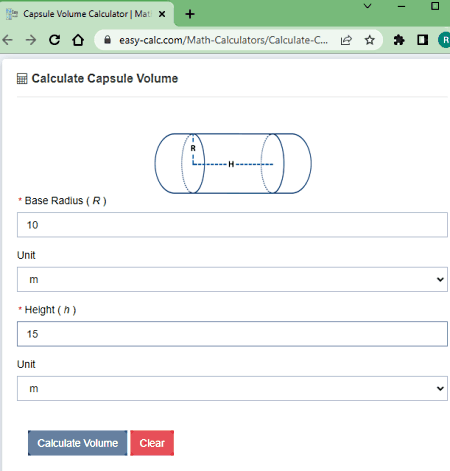
Task: Close the Capsule Volume Calculator tab
Action: pyautogui.click(x=162, y=14)
